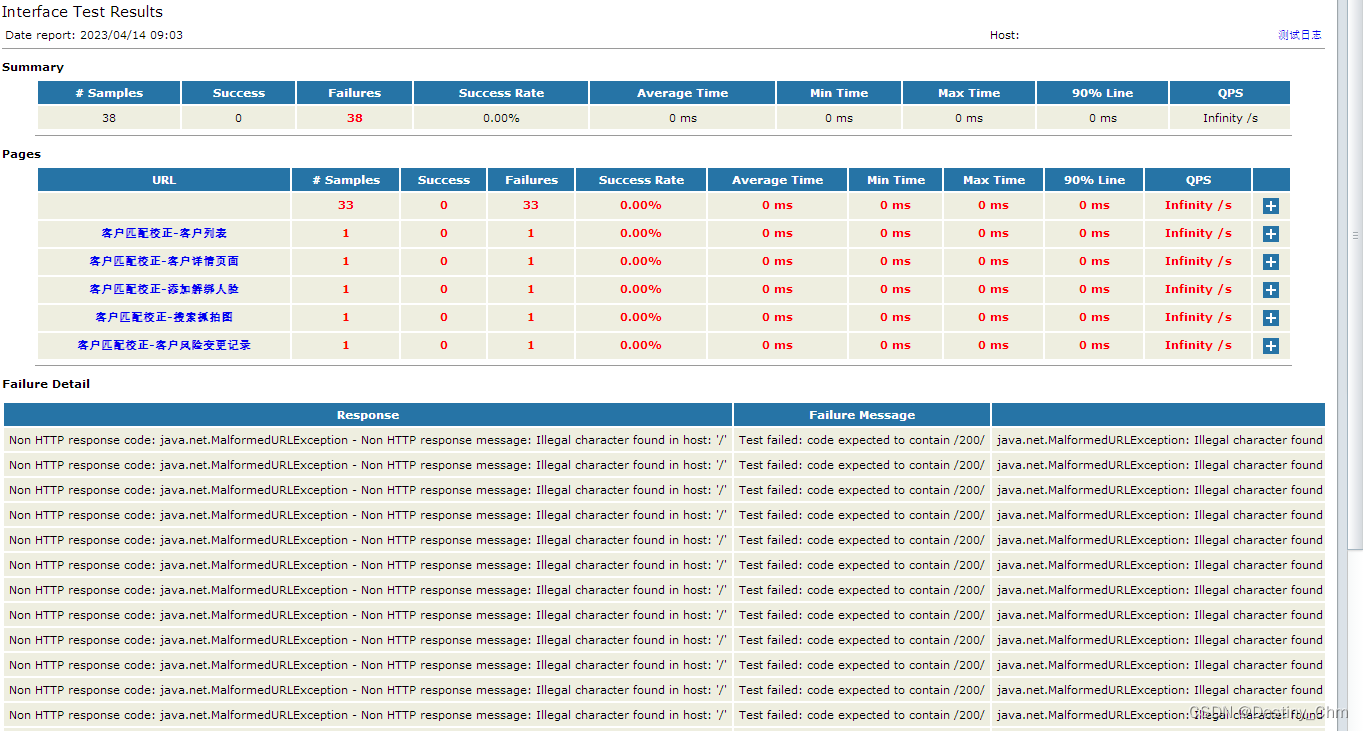1363x731 pixels.
Task: Open the 客户匹配校正-客户详情页面 link
Action: pyautogui.click(x=164, y=261)
